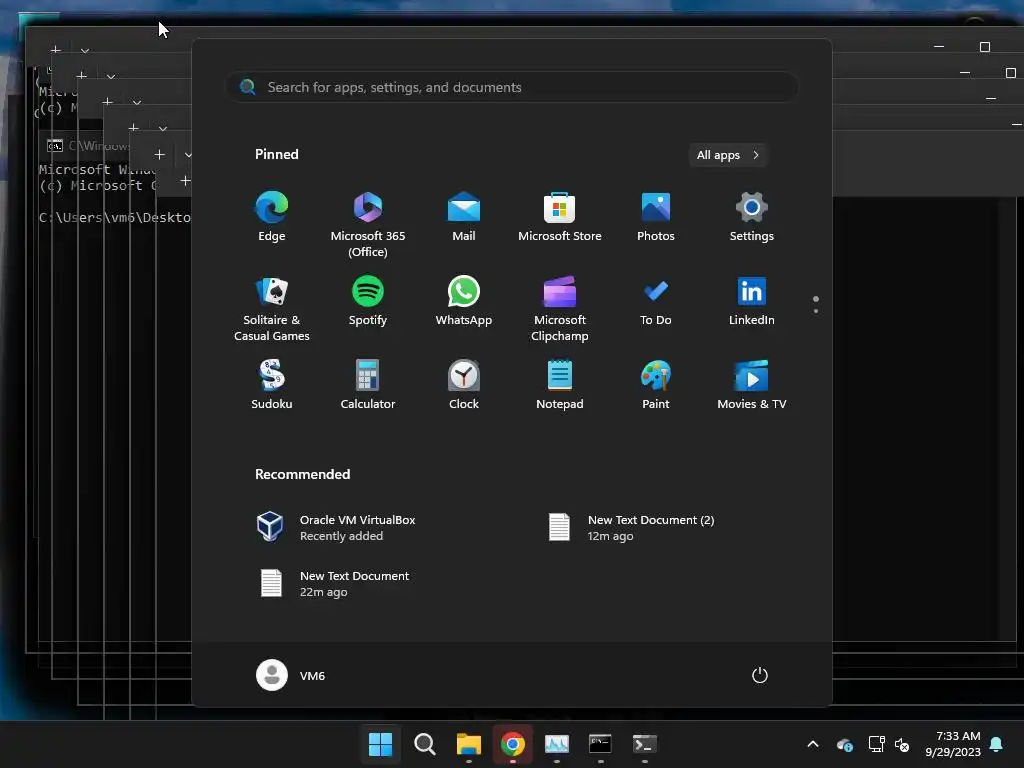Select the C:\Windows Terminal tab
1024x768 pixels.
pos(87,146)
